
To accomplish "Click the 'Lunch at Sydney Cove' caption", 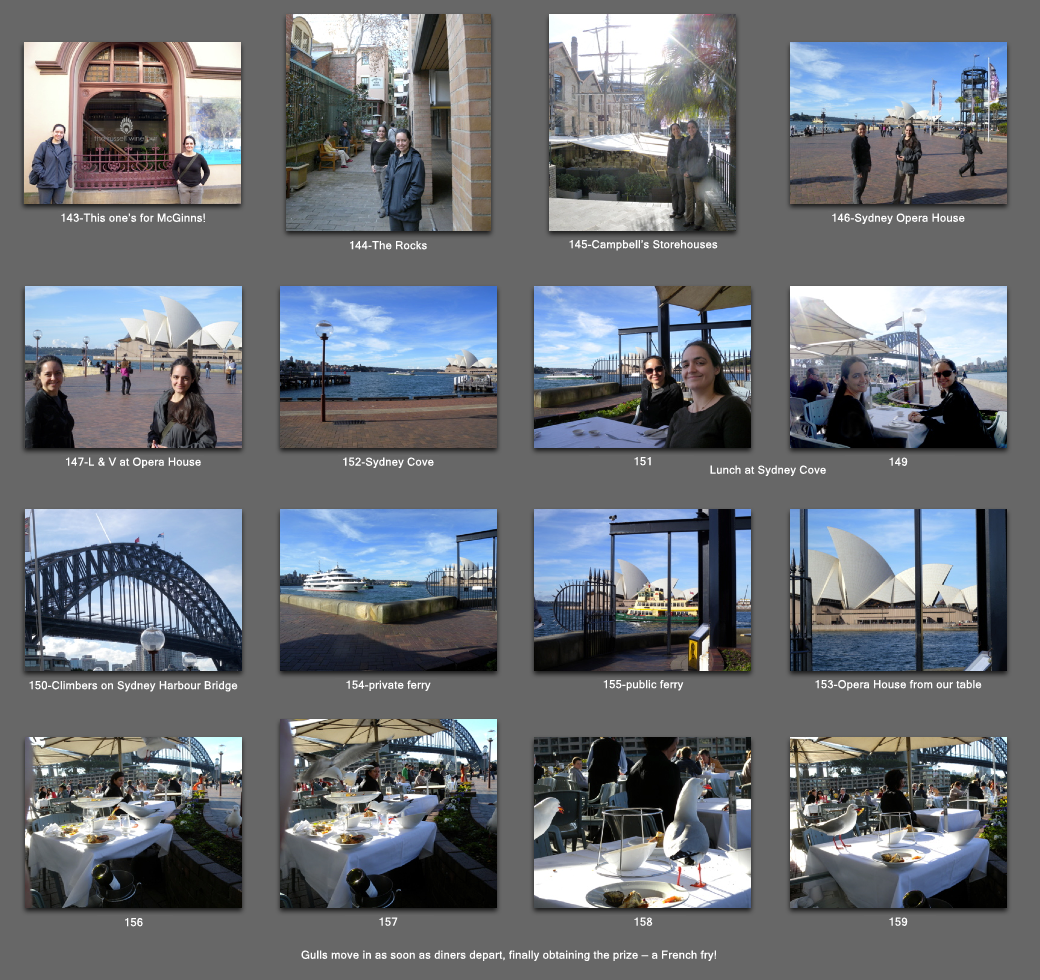I will pos(767,470).
